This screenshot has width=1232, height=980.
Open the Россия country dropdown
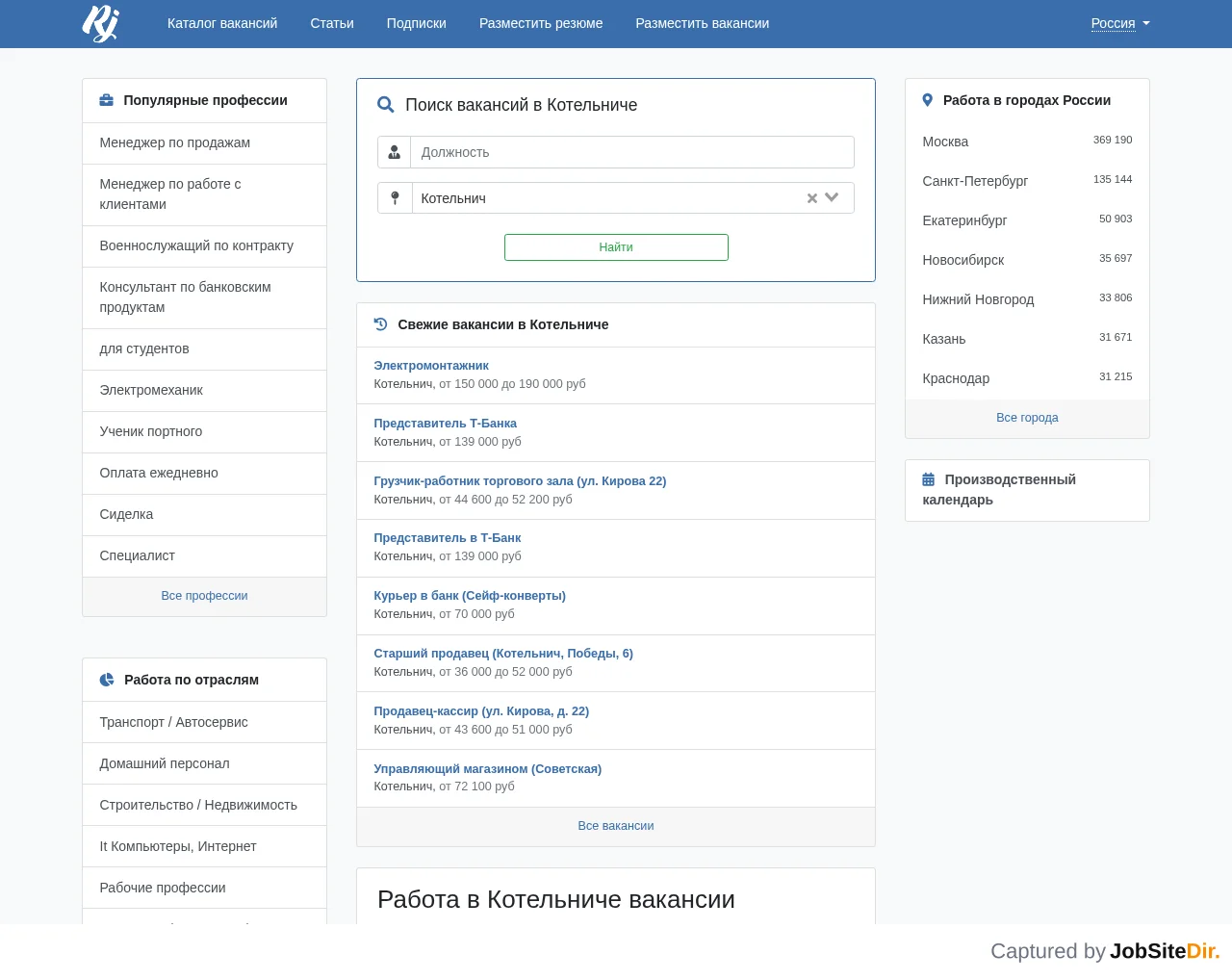(1120, 23)
